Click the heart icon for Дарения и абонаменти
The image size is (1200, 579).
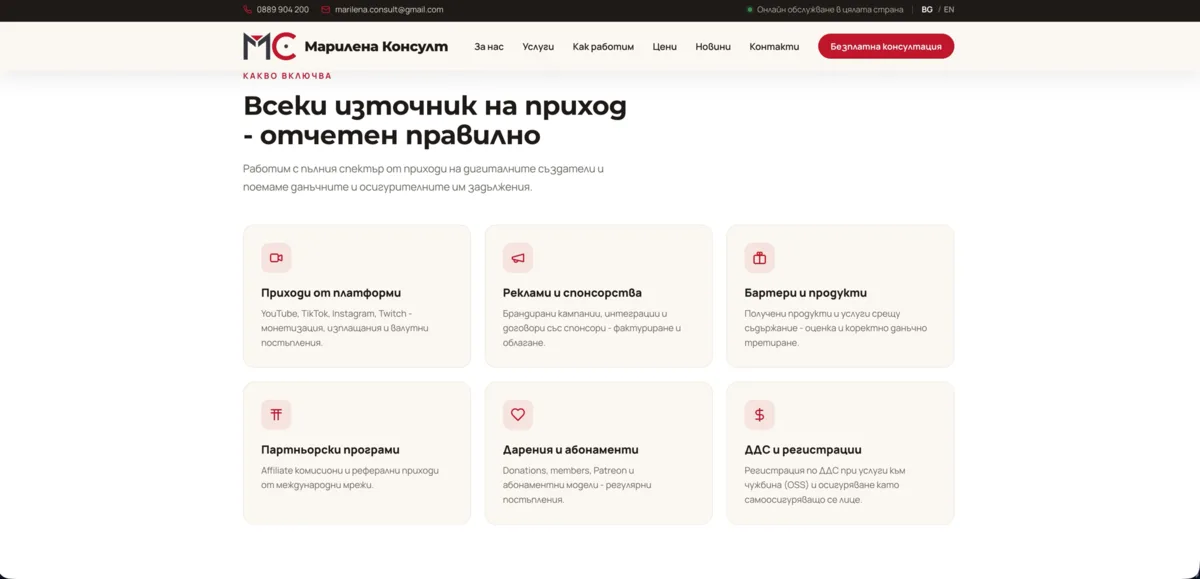(x=518, y=415)
